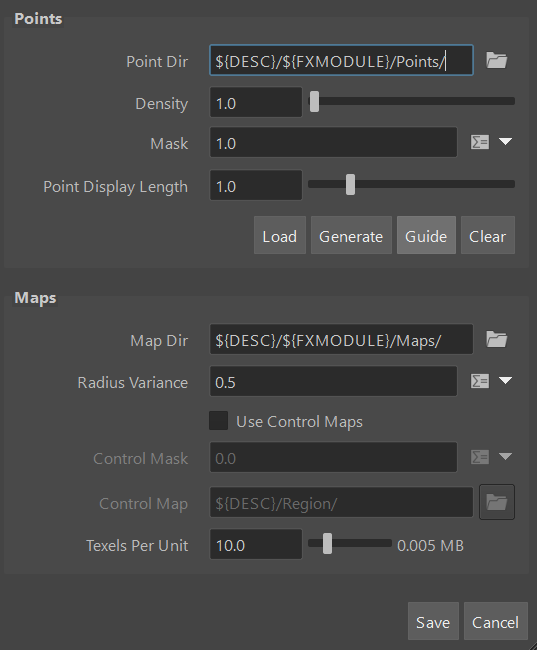Open folder browser for Point Dir
537x650 pixels.
(x=496, y=61)
